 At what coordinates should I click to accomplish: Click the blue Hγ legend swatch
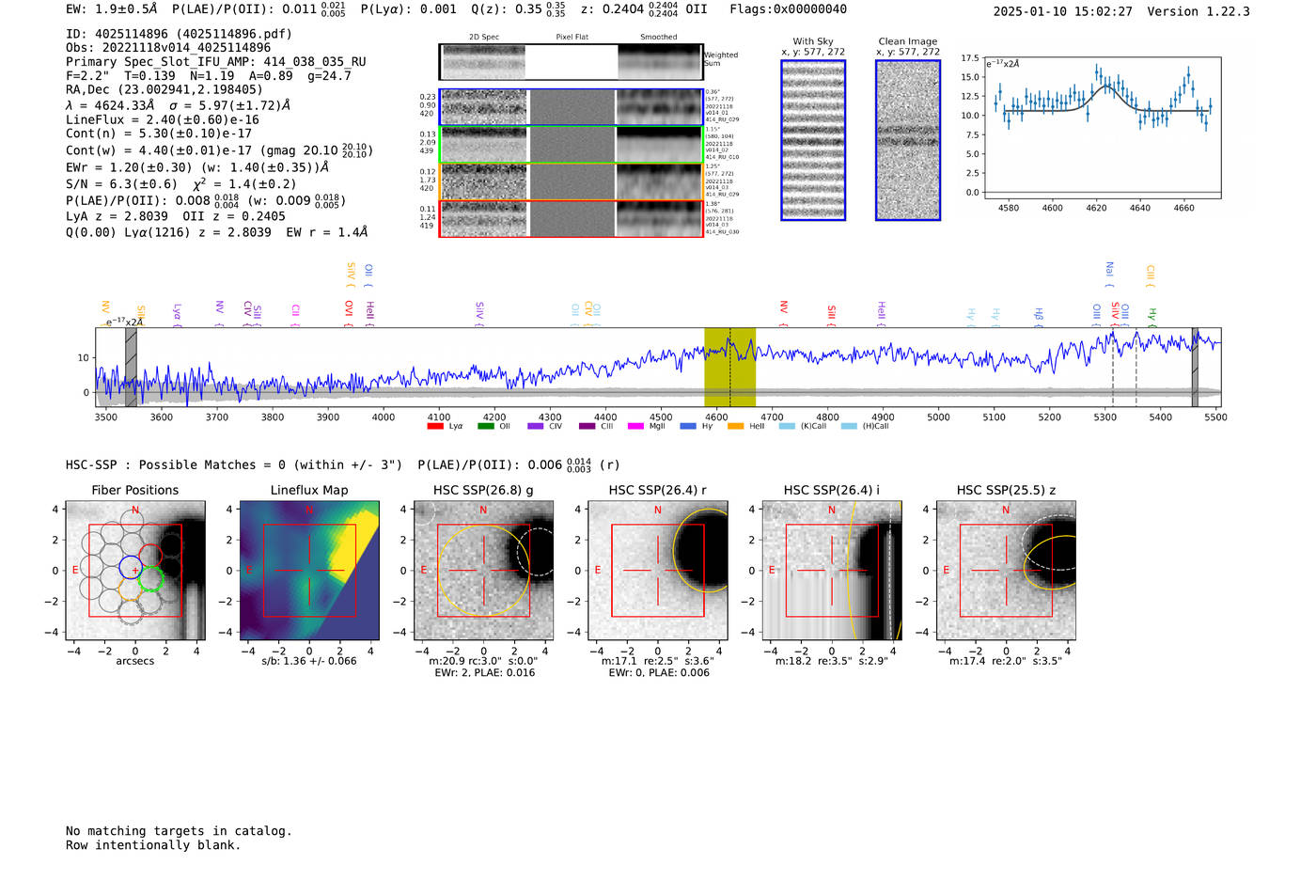click(x=687, y=426)
